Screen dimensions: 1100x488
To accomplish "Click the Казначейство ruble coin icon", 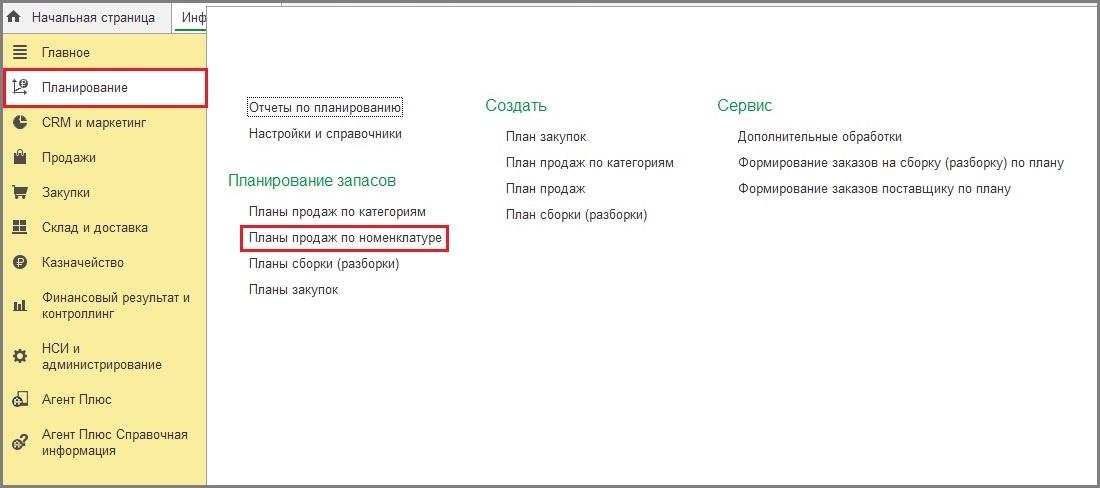I will tap(20, 263).
